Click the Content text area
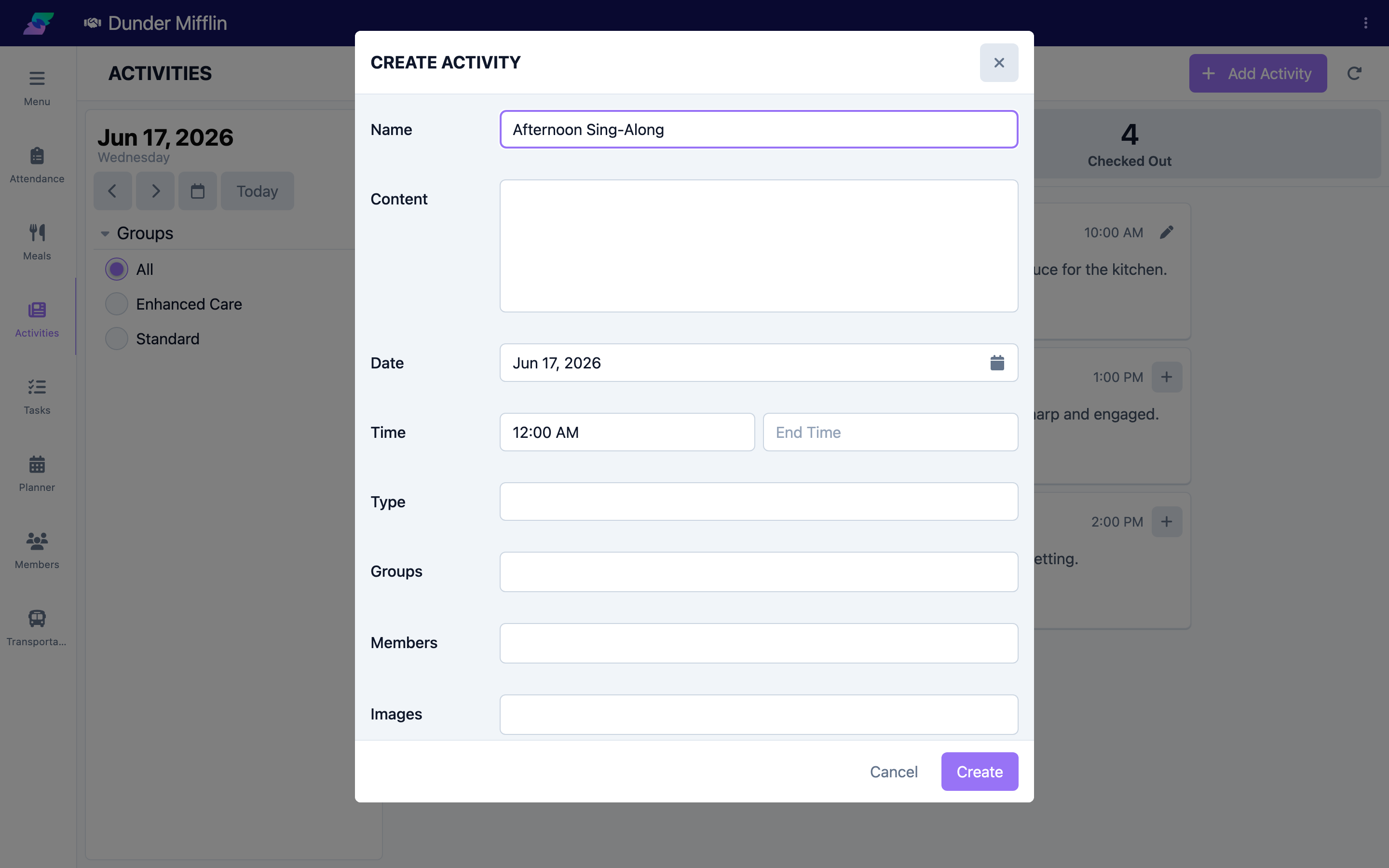 tap(759, 246)
